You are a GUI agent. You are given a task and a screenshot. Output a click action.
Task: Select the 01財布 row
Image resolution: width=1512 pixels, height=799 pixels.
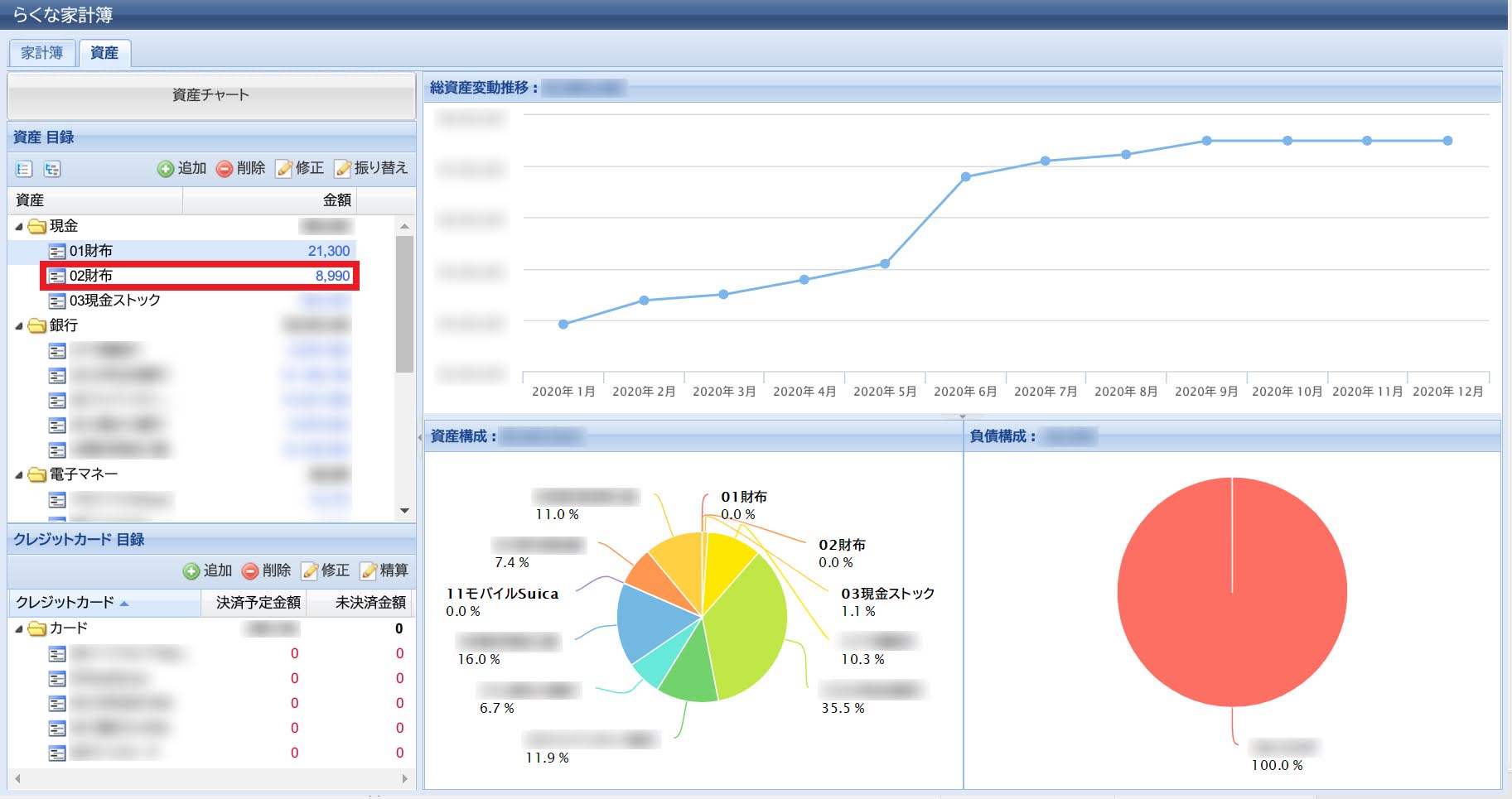click(x=182, y=251)
